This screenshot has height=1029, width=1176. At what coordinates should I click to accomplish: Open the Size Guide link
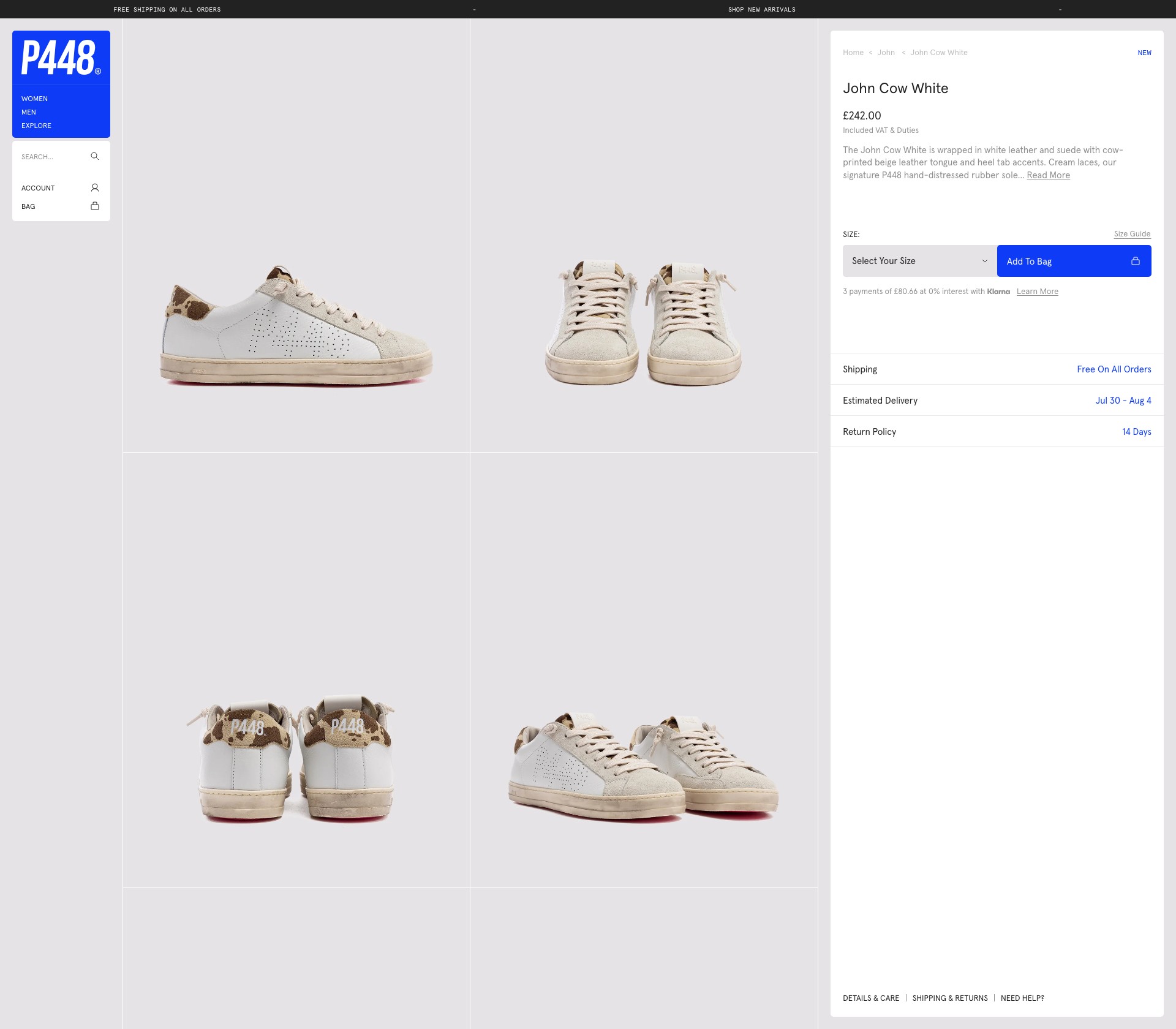(x=1132, y=234)
